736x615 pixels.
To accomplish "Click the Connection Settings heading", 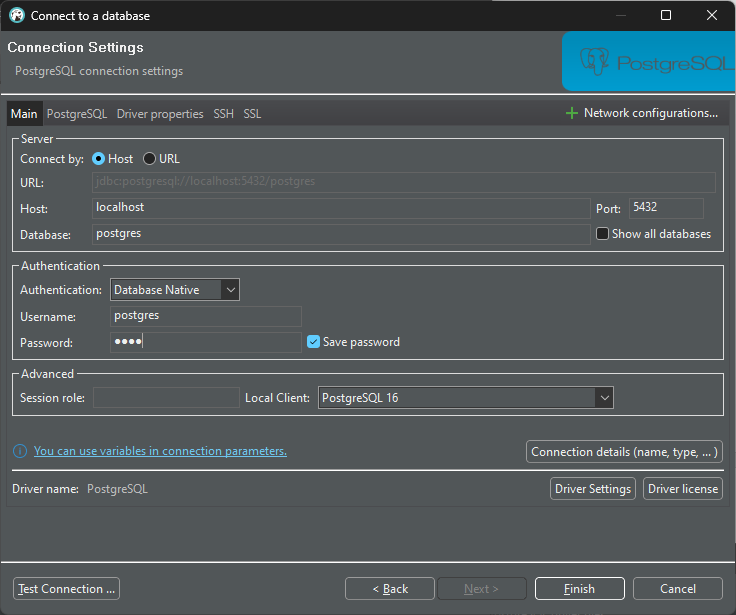I will pyautogui.click(x=76, y=47).
